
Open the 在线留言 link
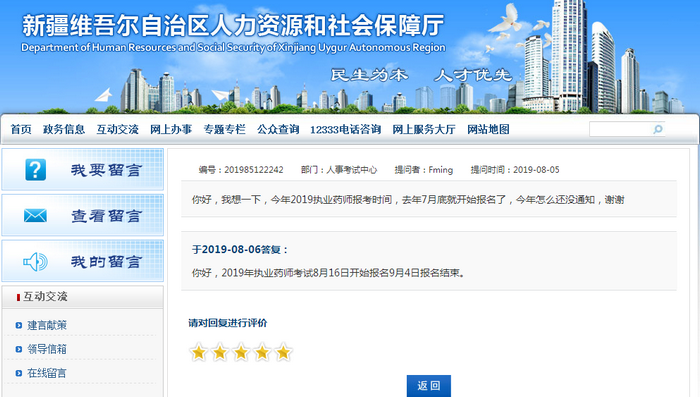coord(47,373)
